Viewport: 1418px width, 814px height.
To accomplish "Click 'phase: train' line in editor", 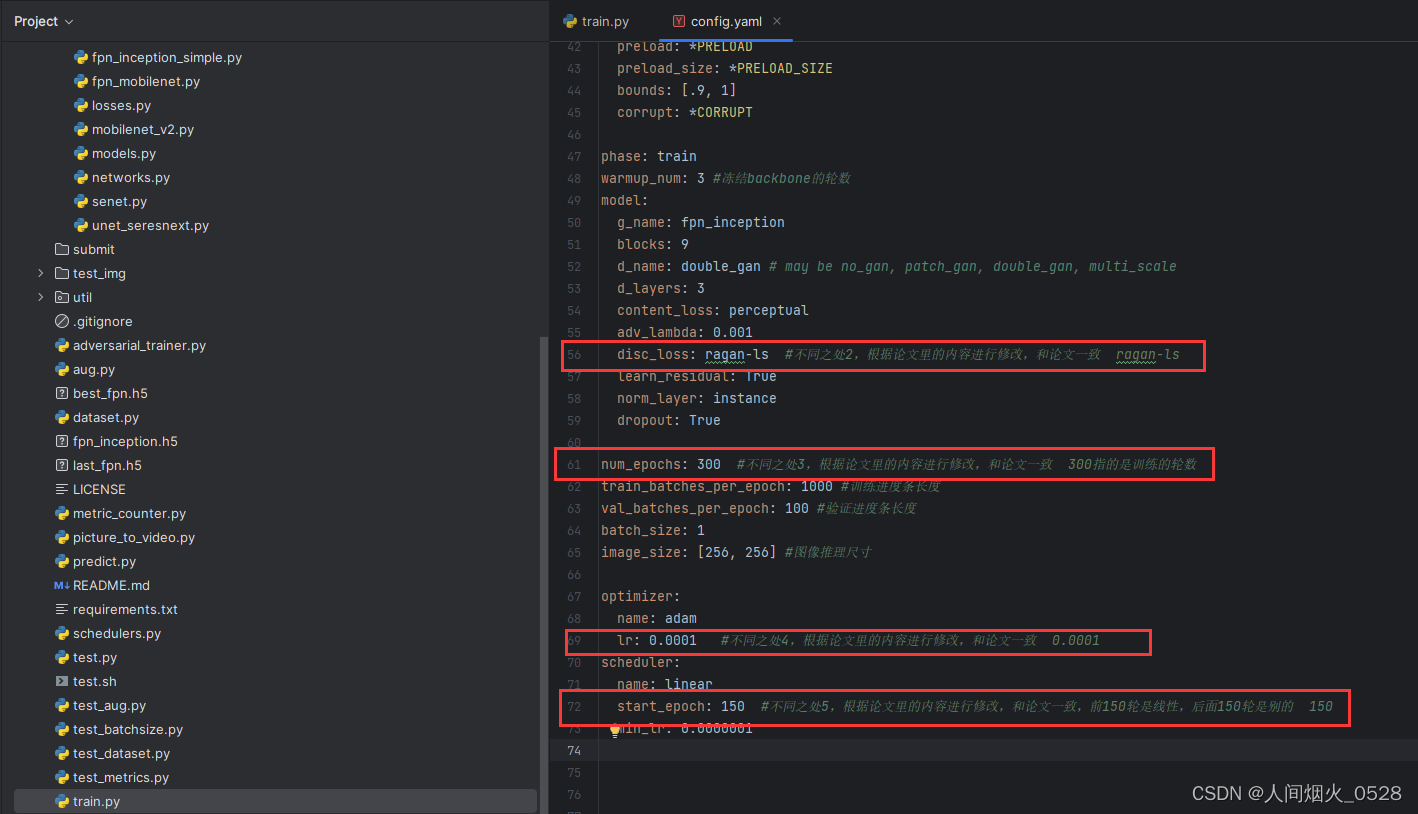I will click(649, 156).
